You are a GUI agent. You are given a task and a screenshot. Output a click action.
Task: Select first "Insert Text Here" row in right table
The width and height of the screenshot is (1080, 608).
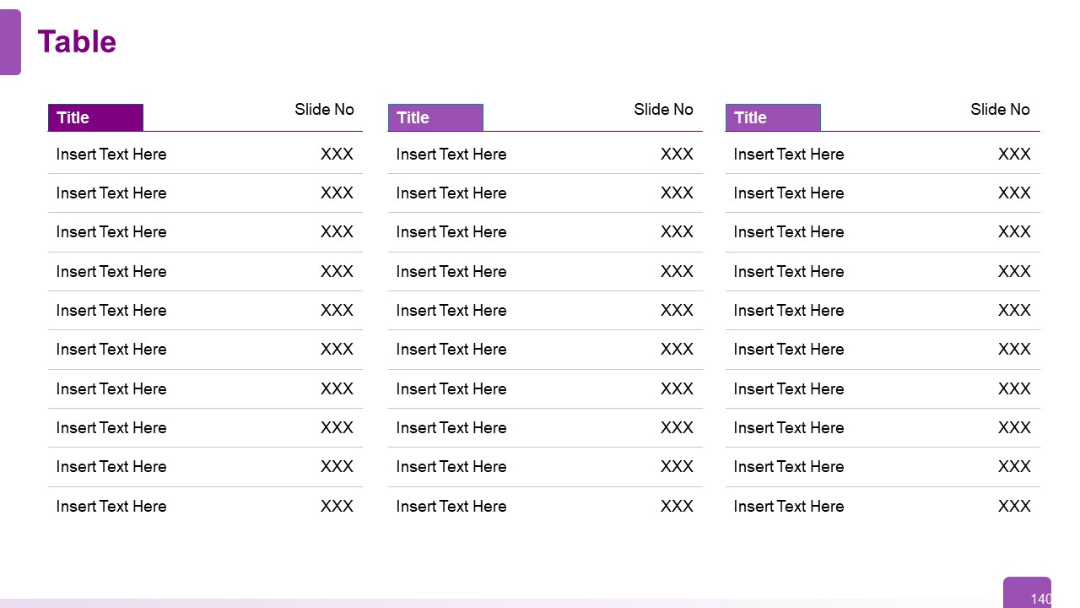tap(789, 154)
